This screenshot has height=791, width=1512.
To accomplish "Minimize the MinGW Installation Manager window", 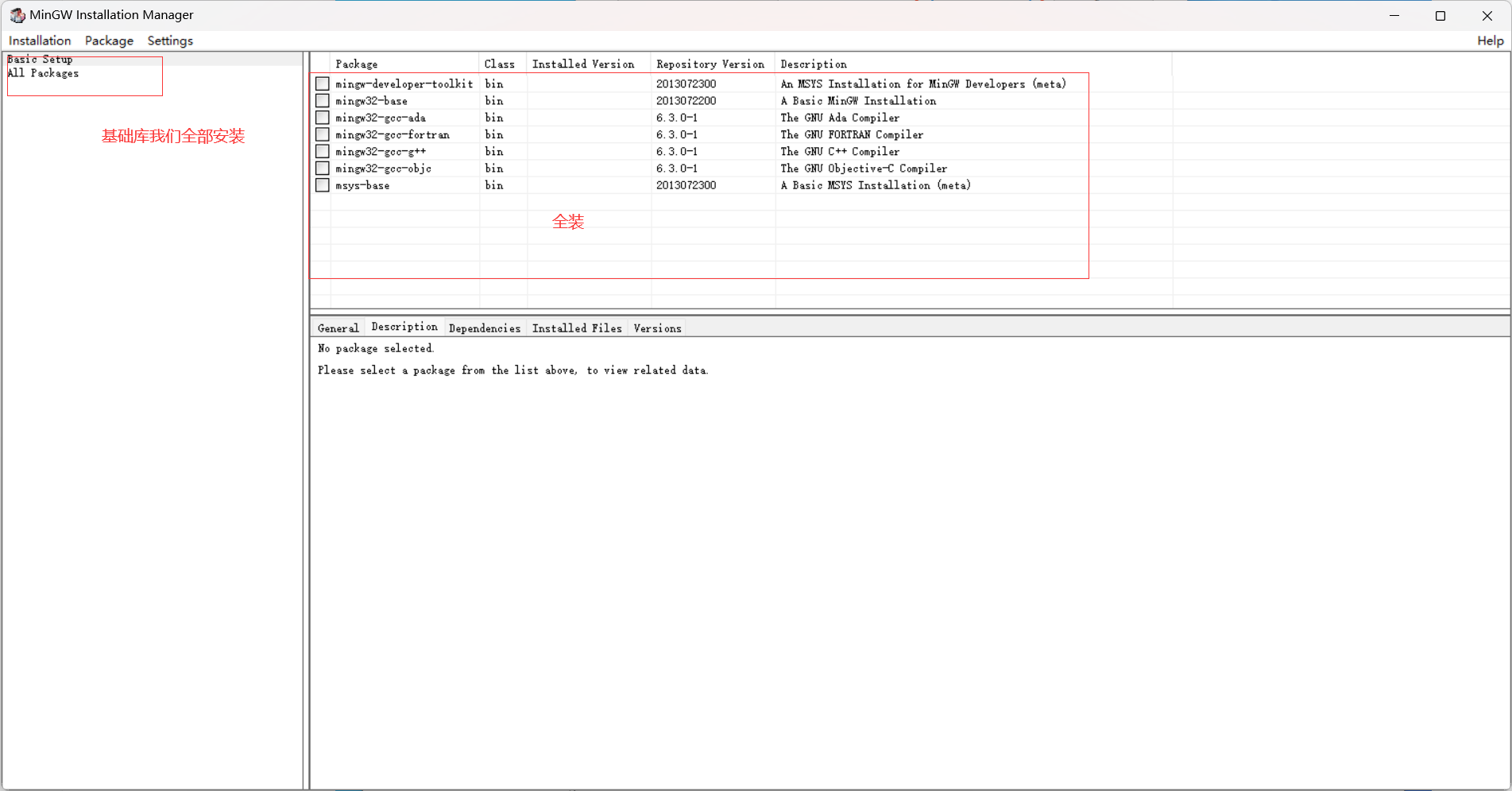I will [x=1394, y=15].
